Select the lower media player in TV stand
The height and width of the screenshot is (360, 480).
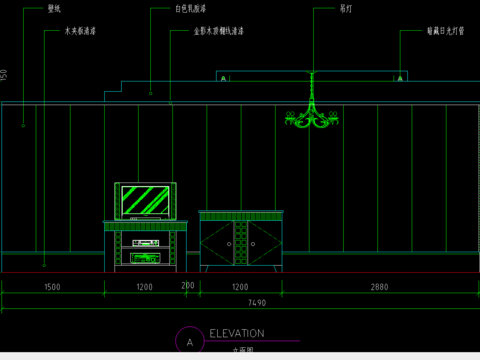(x=145, y=258)
